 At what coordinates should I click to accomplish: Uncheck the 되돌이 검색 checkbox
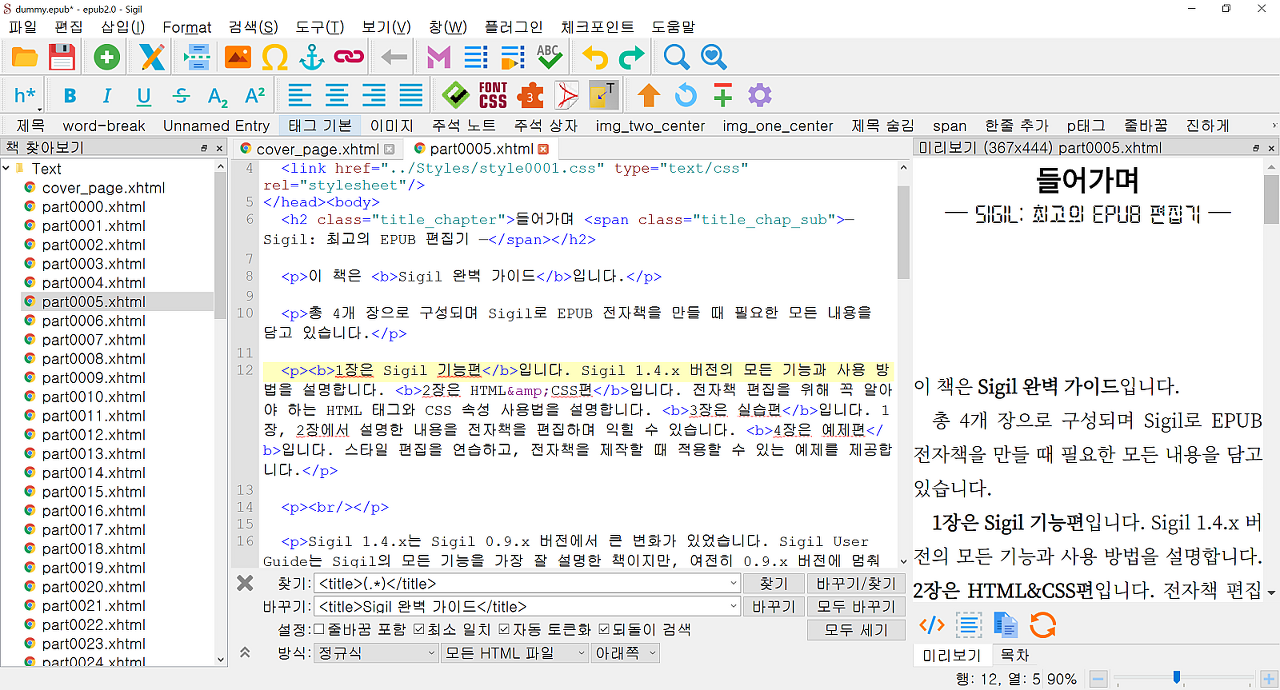604,630
